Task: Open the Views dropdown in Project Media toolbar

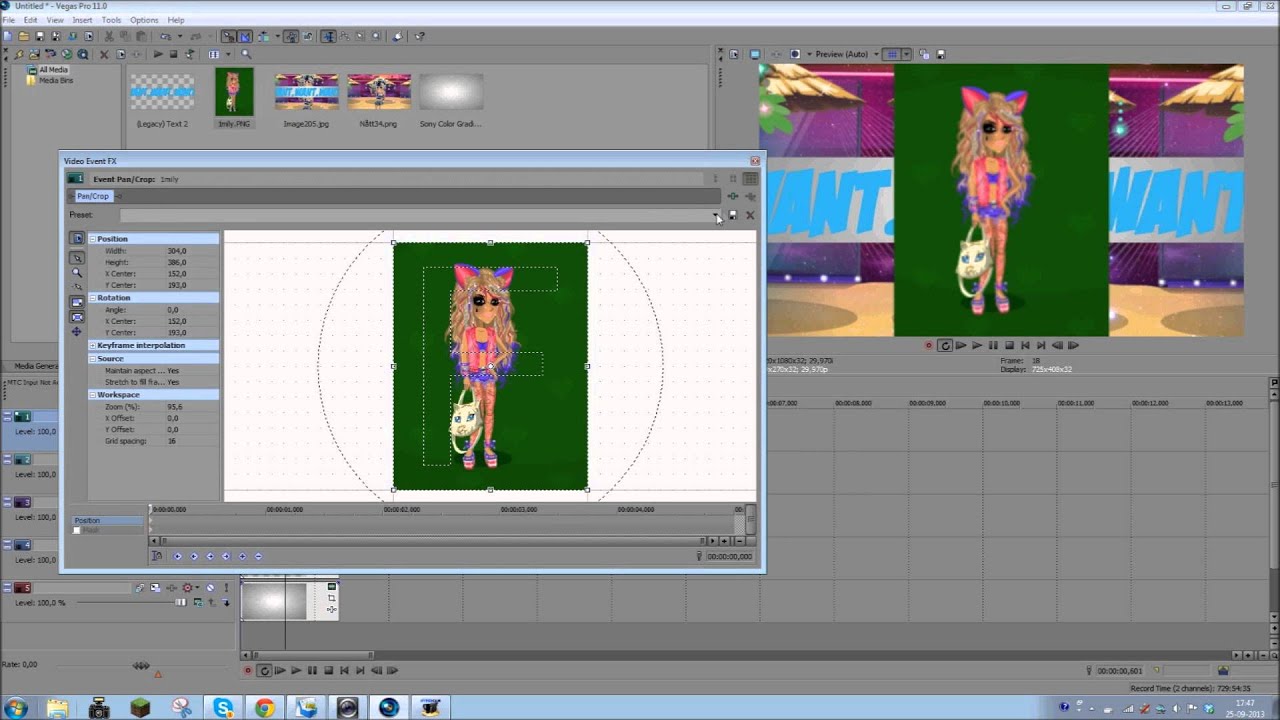Action: pyautogui.click(x=228, y=54)
